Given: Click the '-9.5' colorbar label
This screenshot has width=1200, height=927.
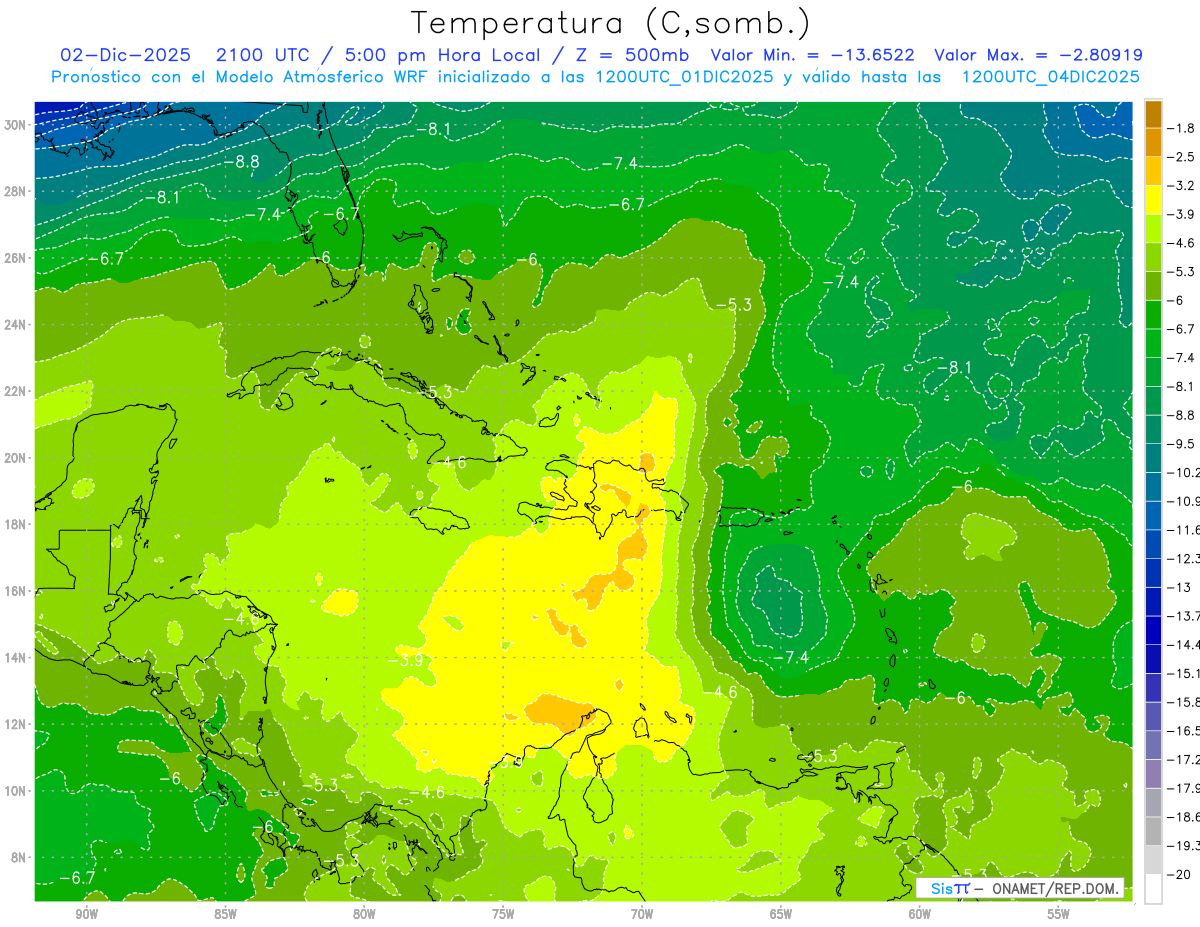Looking at the screenshot, I should 1182,444.
